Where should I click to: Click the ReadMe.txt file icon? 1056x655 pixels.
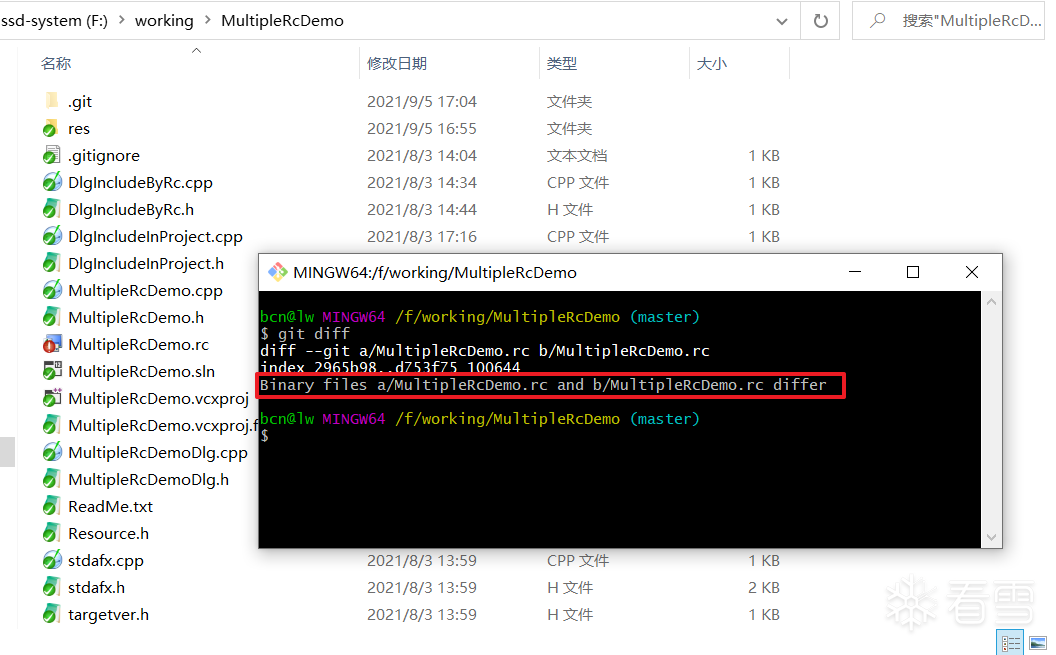point(52,506)
